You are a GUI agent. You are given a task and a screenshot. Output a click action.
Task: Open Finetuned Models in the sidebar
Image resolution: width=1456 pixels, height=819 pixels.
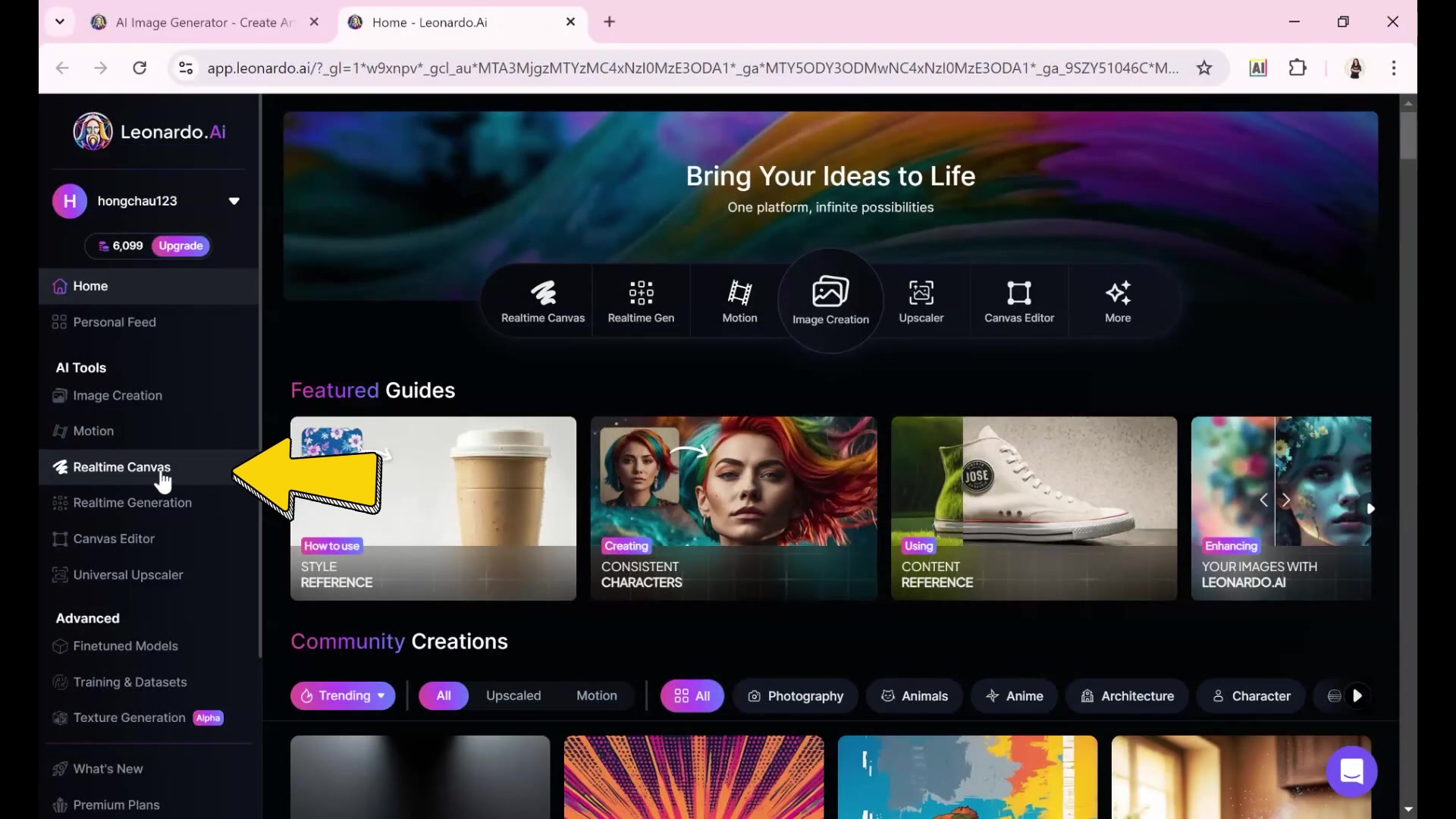pos(149,646)
